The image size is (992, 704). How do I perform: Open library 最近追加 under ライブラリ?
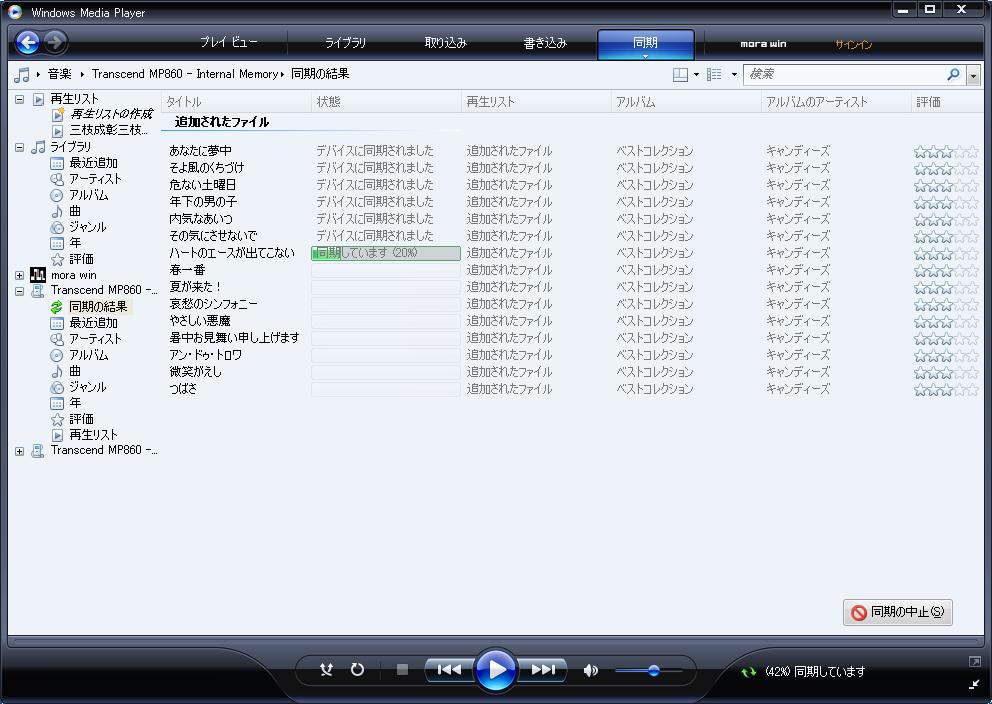93,163
